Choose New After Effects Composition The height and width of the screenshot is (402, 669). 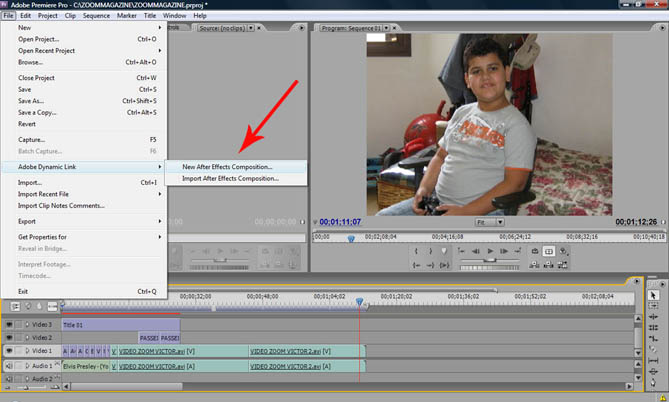click(227, 166)
